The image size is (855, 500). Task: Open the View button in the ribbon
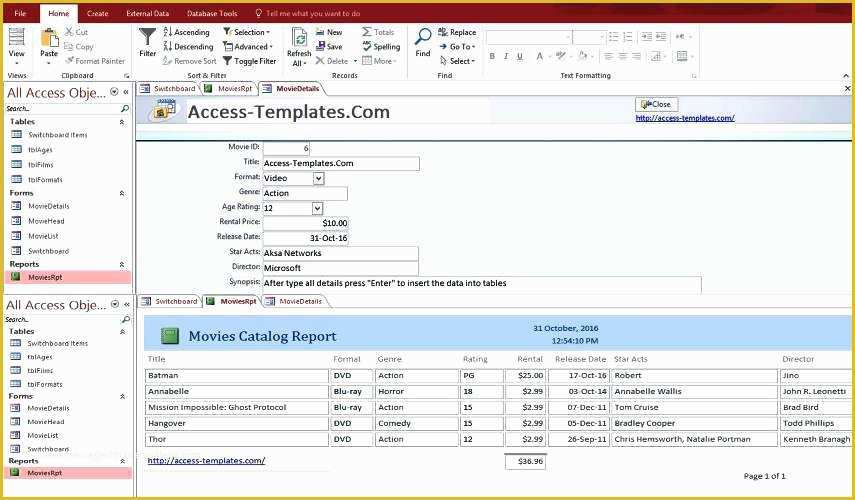click(16, 46)
